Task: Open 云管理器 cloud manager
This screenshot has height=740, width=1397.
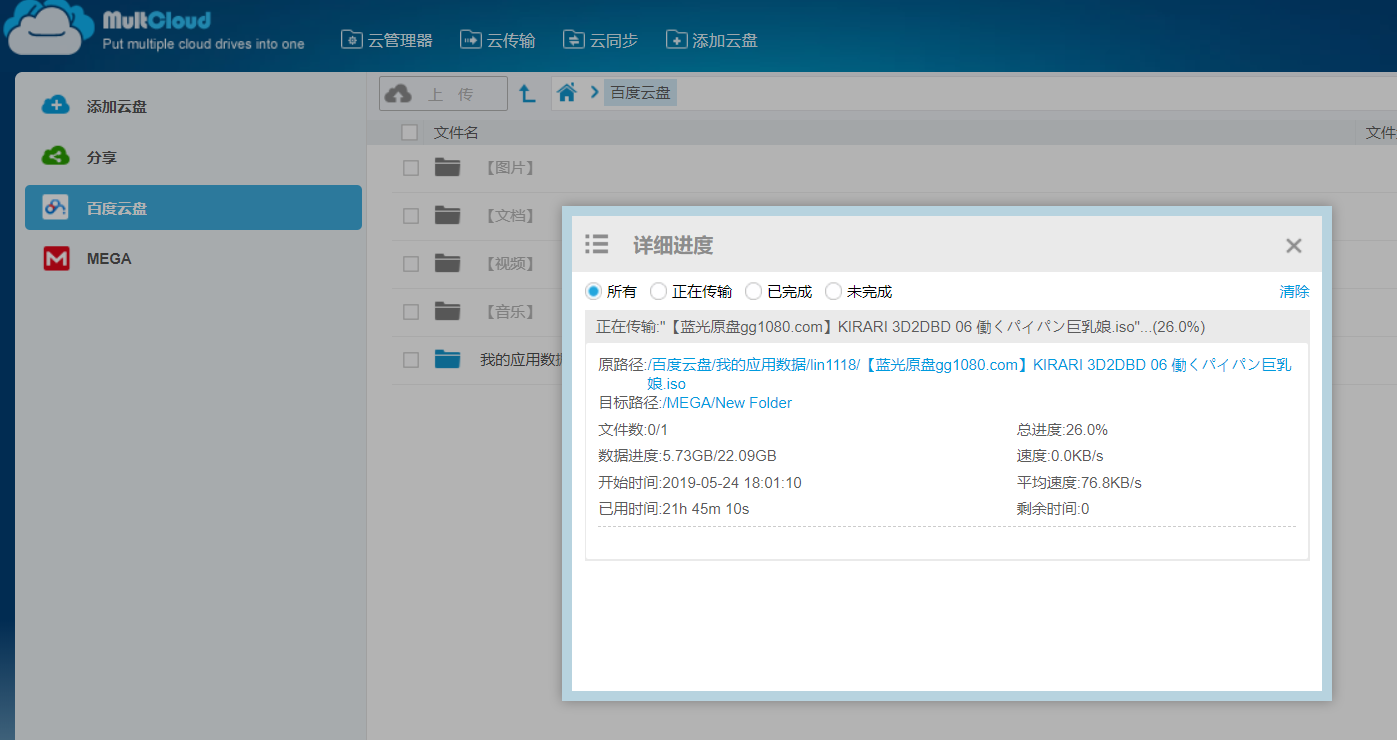Action: pyautogui.click(x=387, y=40)
